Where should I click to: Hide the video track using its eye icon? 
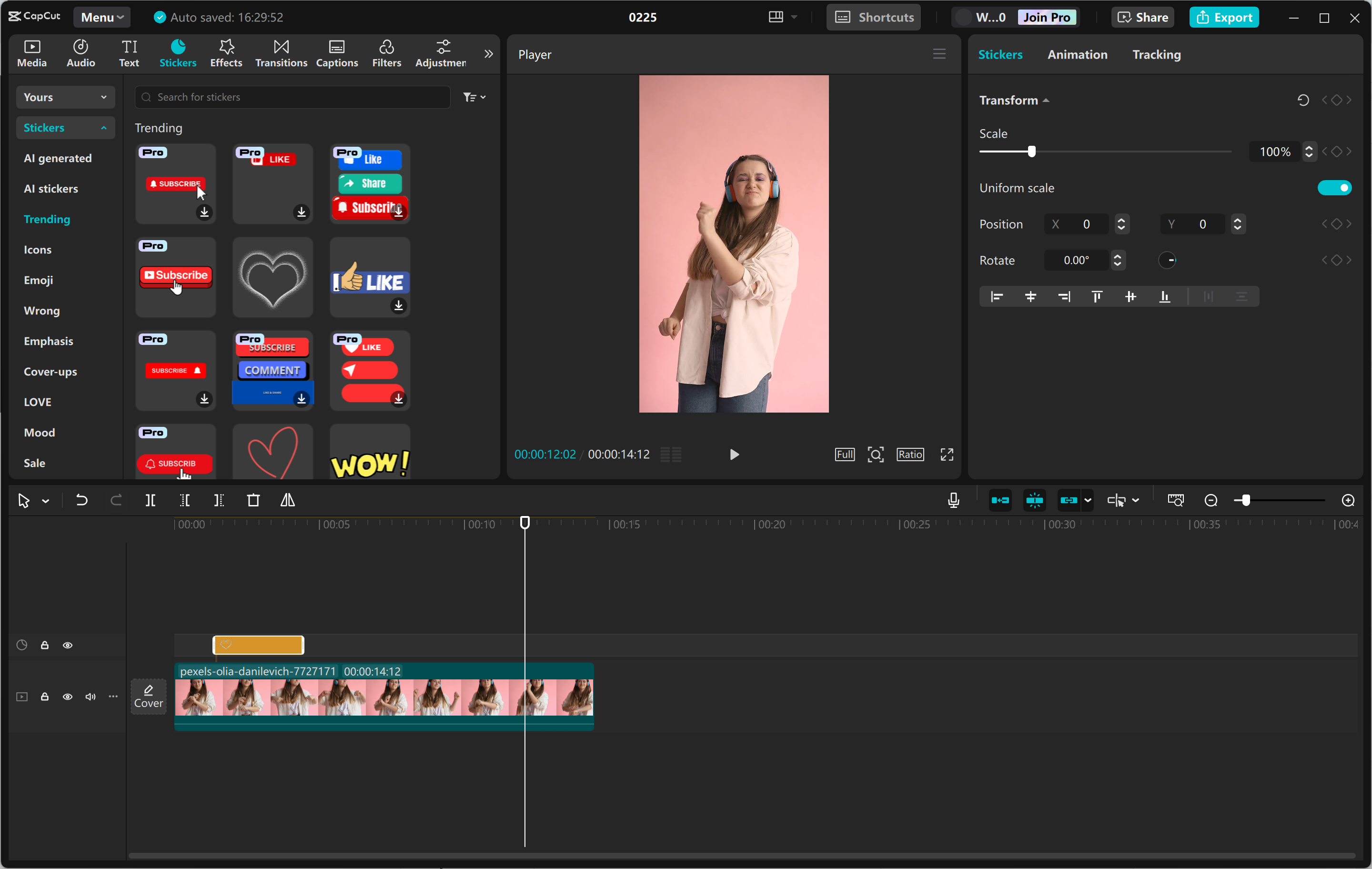click(68, 697)
